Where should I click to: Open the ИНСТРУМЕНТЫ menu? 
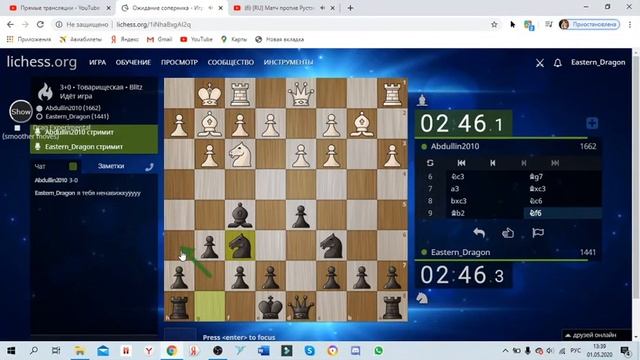point(288,62)
